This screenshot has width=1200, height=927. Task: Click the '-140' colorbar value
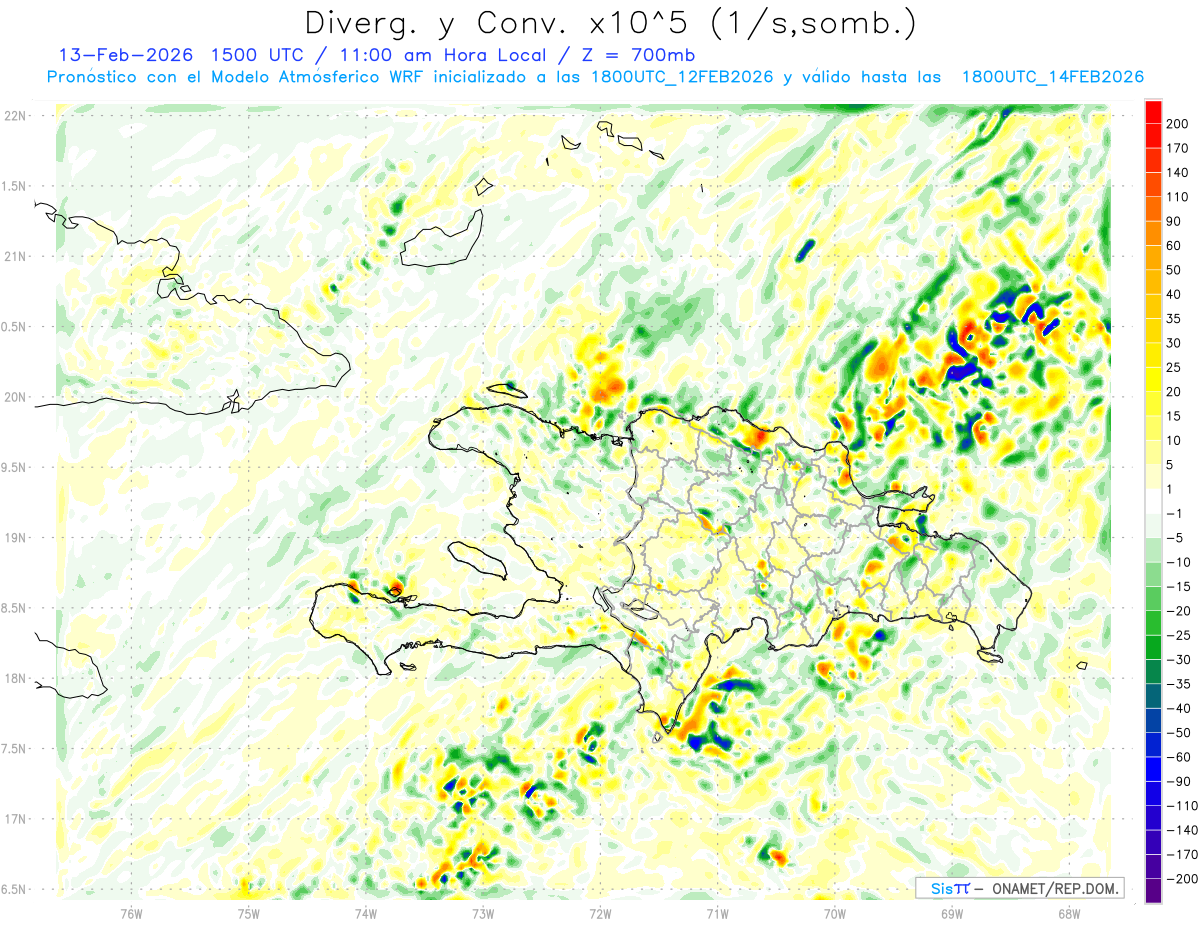click(1183, 830)
